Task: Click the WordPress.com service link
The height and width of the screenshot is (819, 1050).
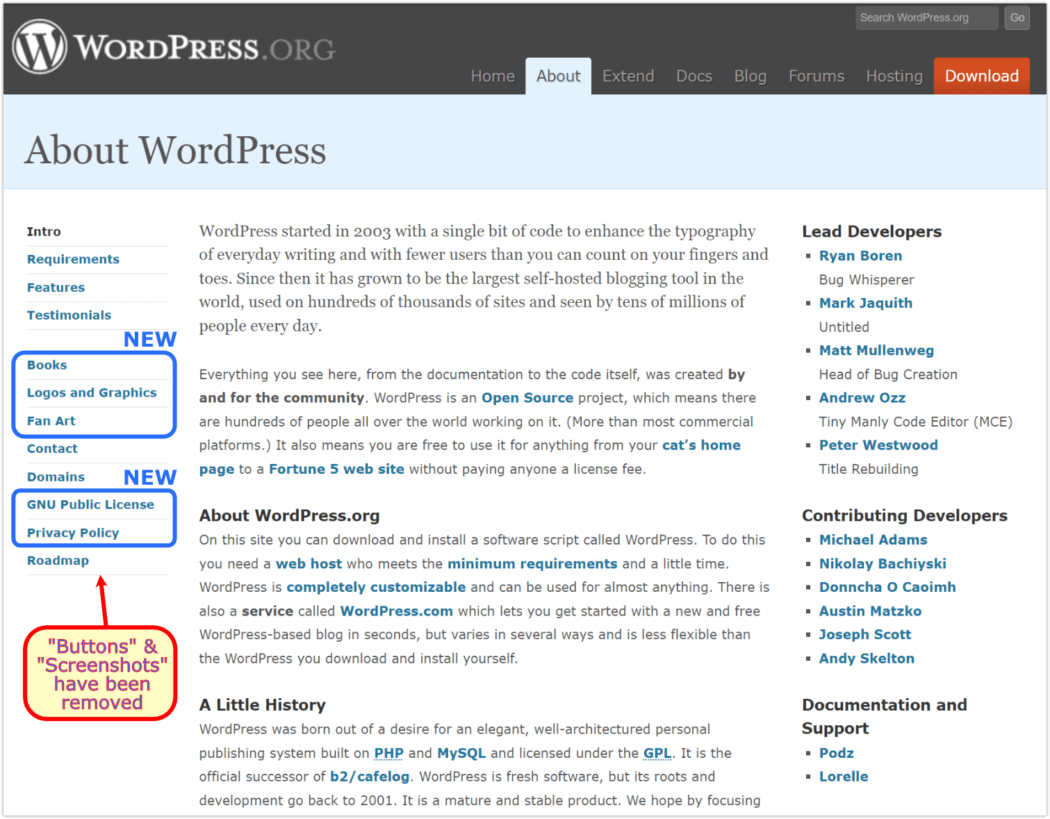Action: [x=396, y=611]
